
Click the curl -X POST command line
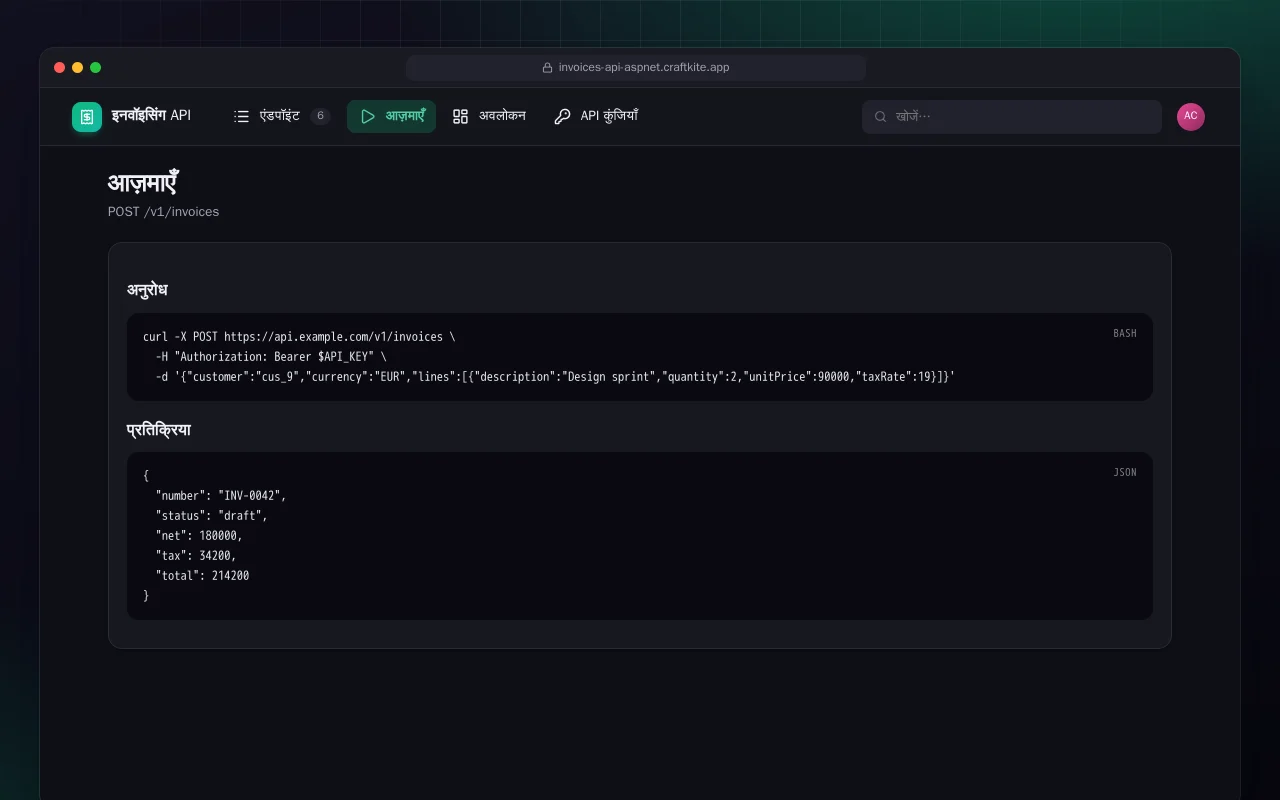click(x=299, y=337)
